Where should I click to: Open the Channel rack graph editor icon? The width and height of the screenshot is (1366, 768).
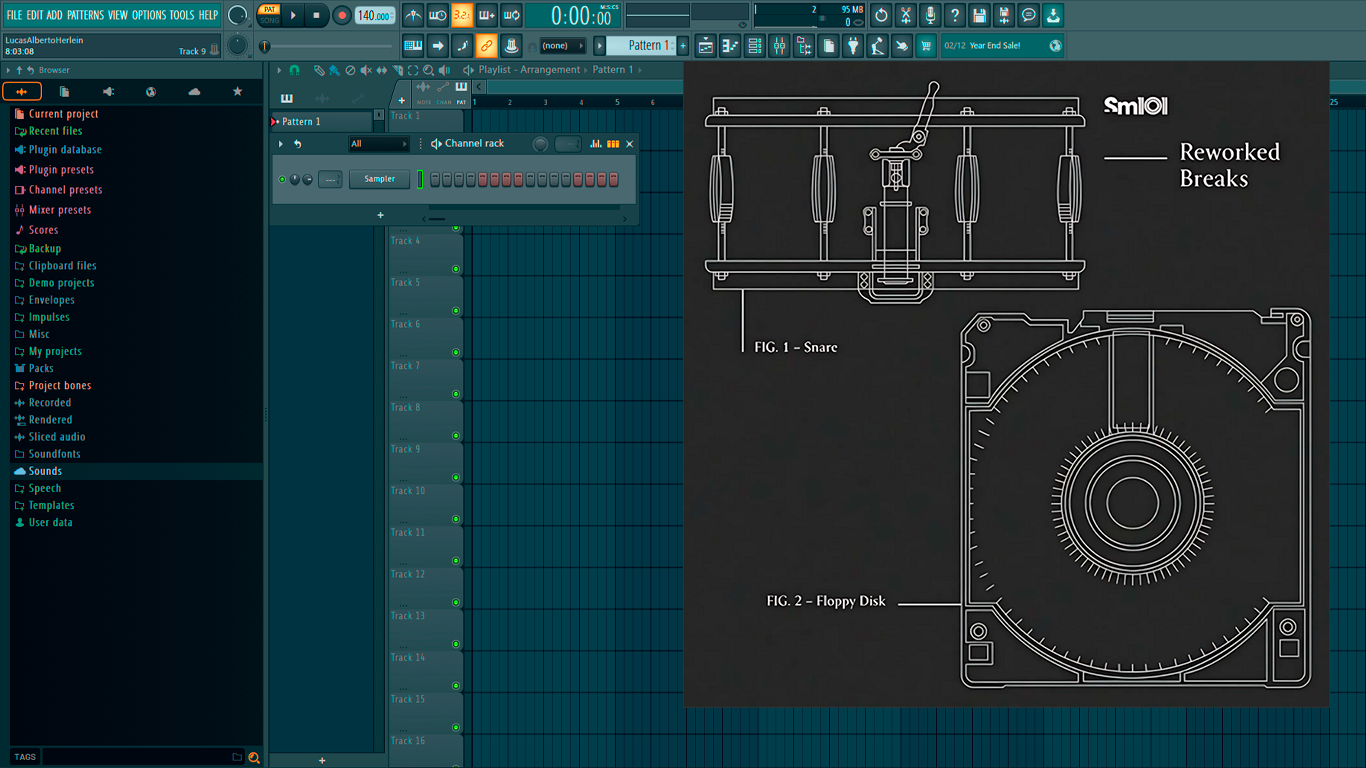596,144
